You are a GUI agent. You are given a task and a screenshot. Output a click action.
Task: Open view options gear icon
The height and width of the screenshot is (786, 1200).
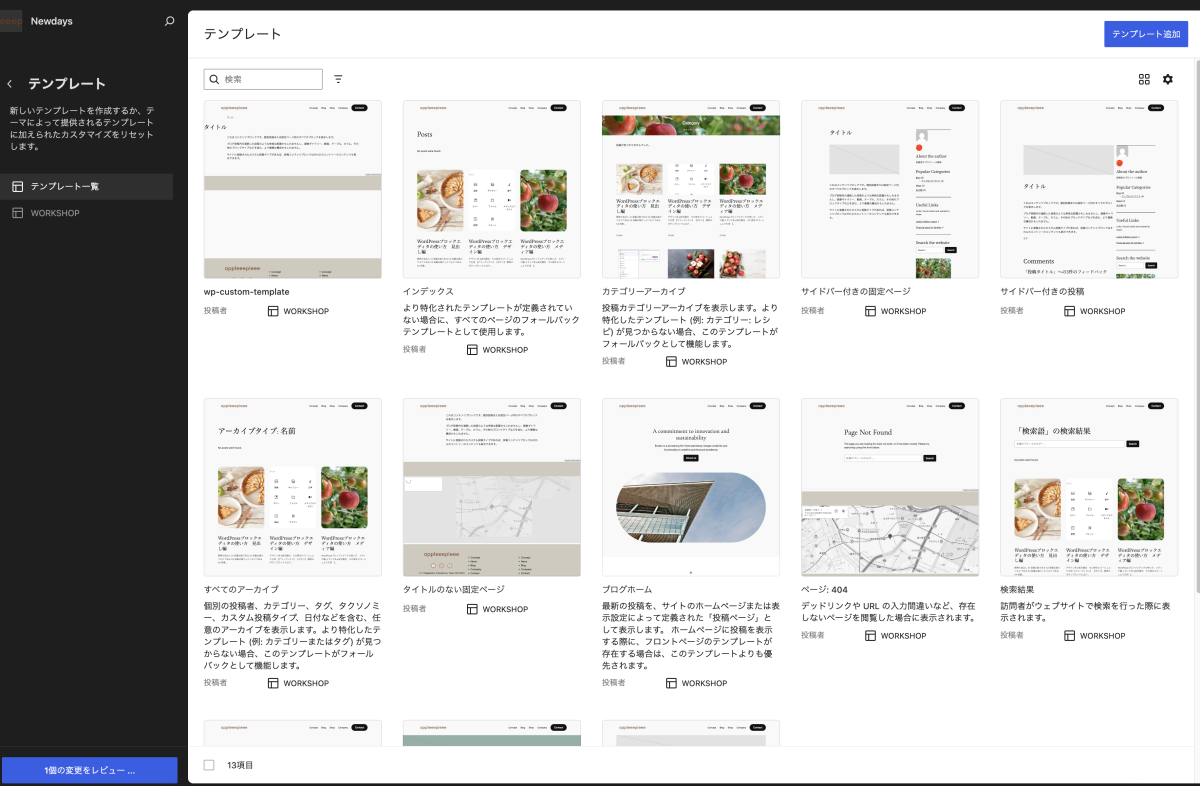(1168, 79)
